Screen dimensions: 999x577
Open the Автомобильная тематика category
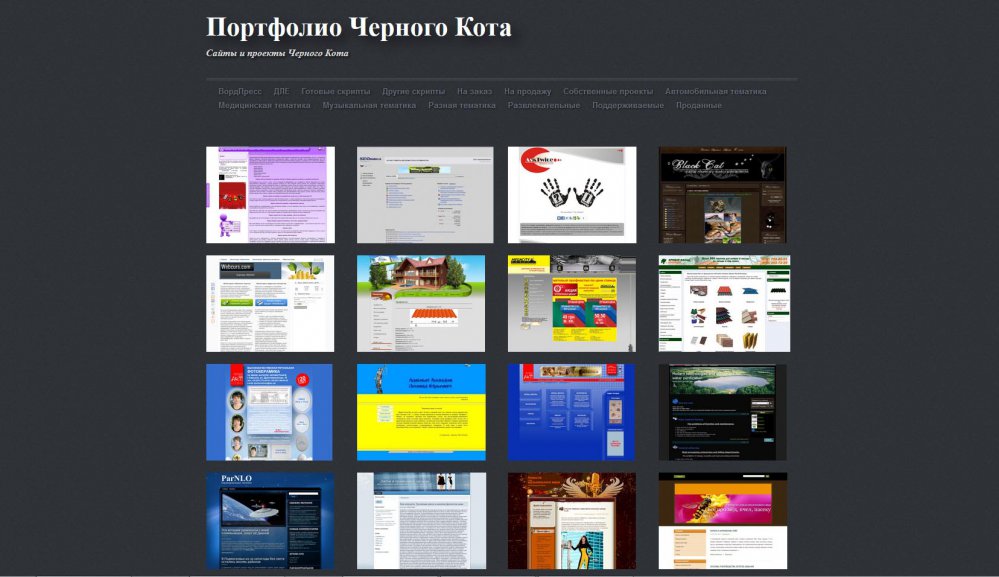715,92
